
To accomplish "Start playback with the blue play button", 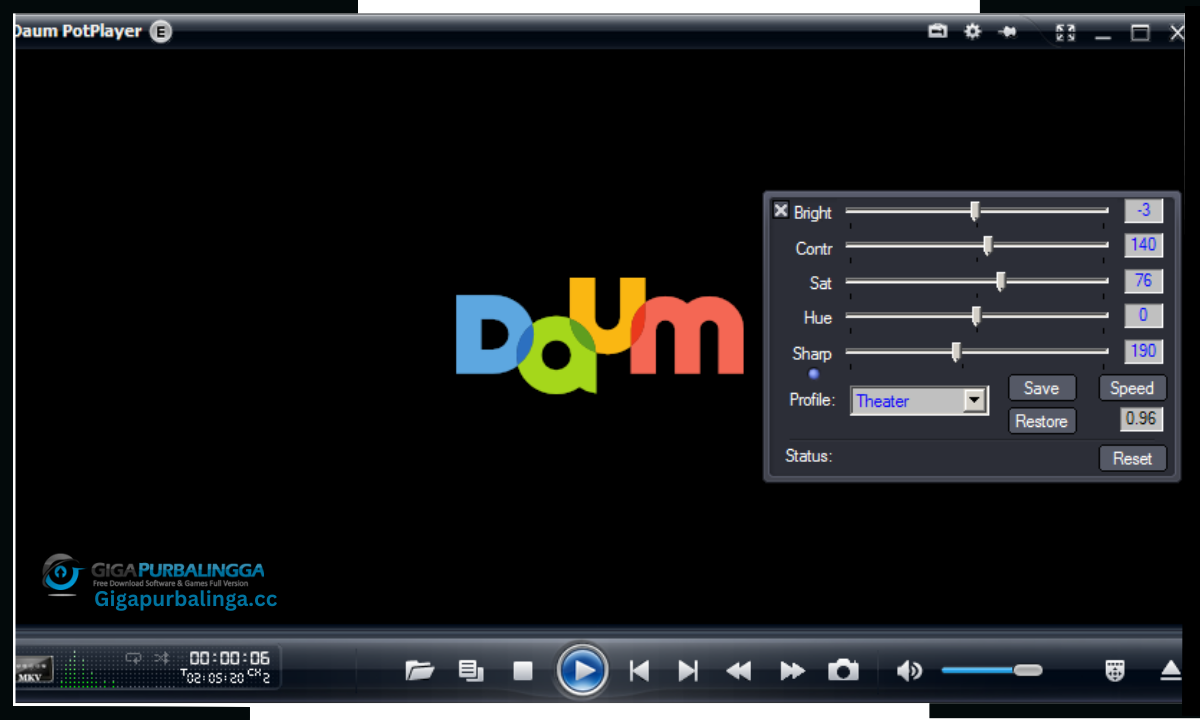I will (582, 670).
